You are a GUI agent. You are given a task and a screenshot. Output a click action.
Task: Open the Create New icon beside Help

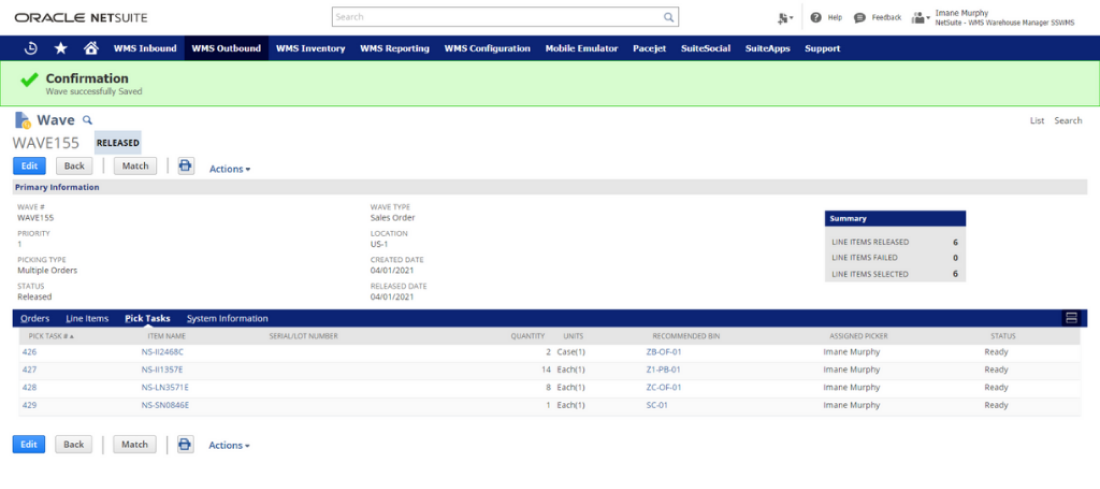(785, 18)
